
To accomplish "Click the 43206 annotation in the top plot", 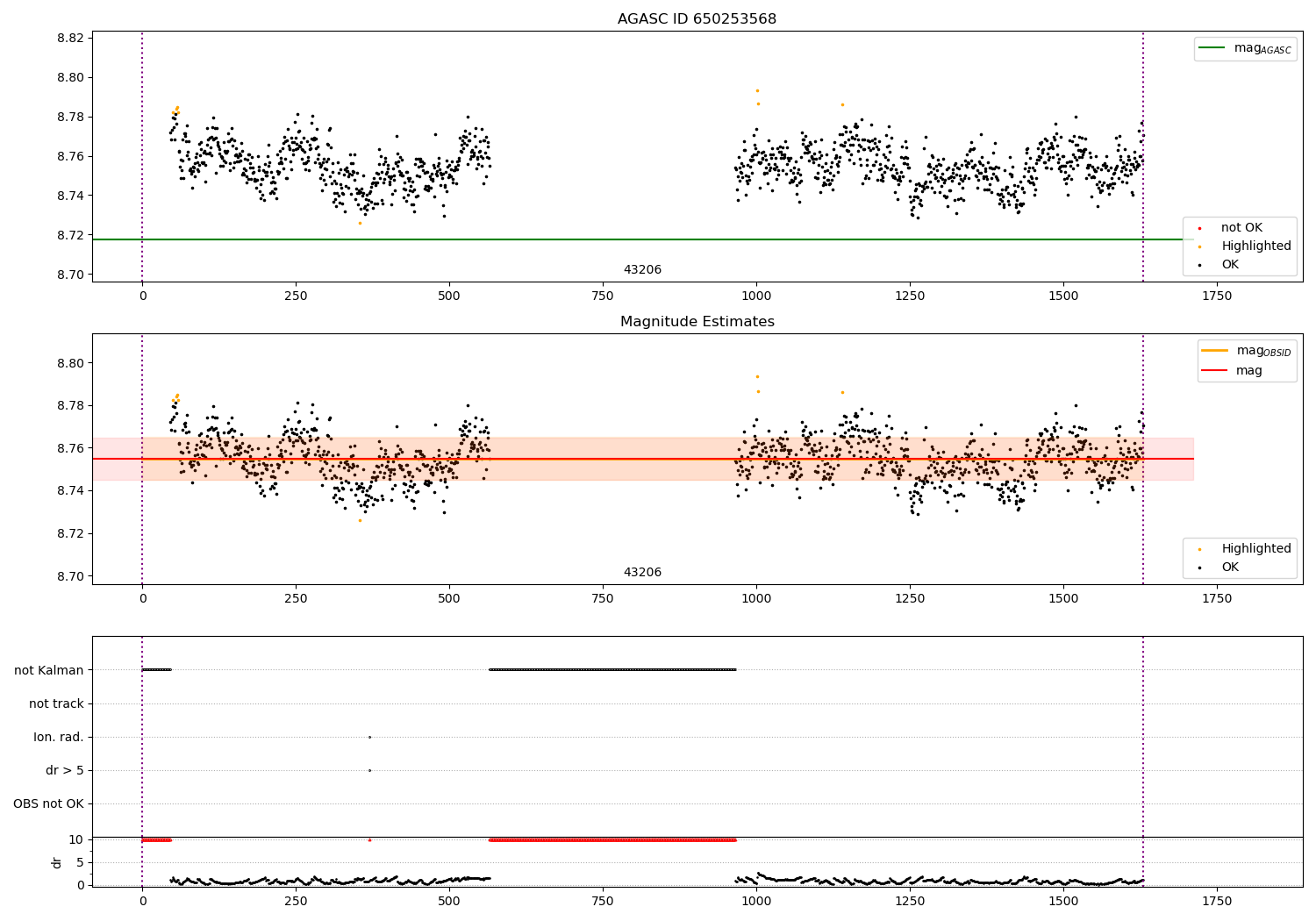I will coord(642,270).
